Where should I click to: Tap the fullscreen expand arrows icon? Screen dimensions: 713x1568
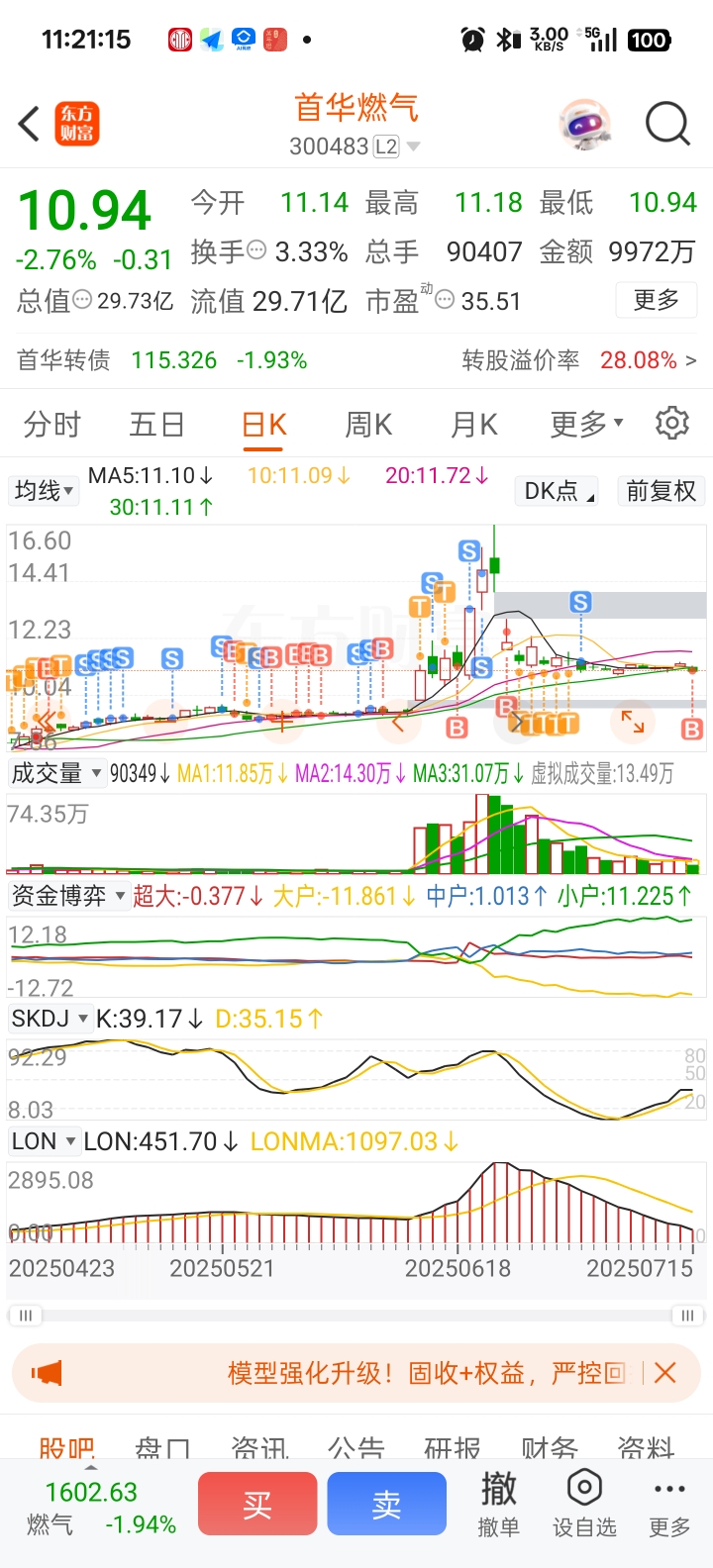tap(632, 722)
